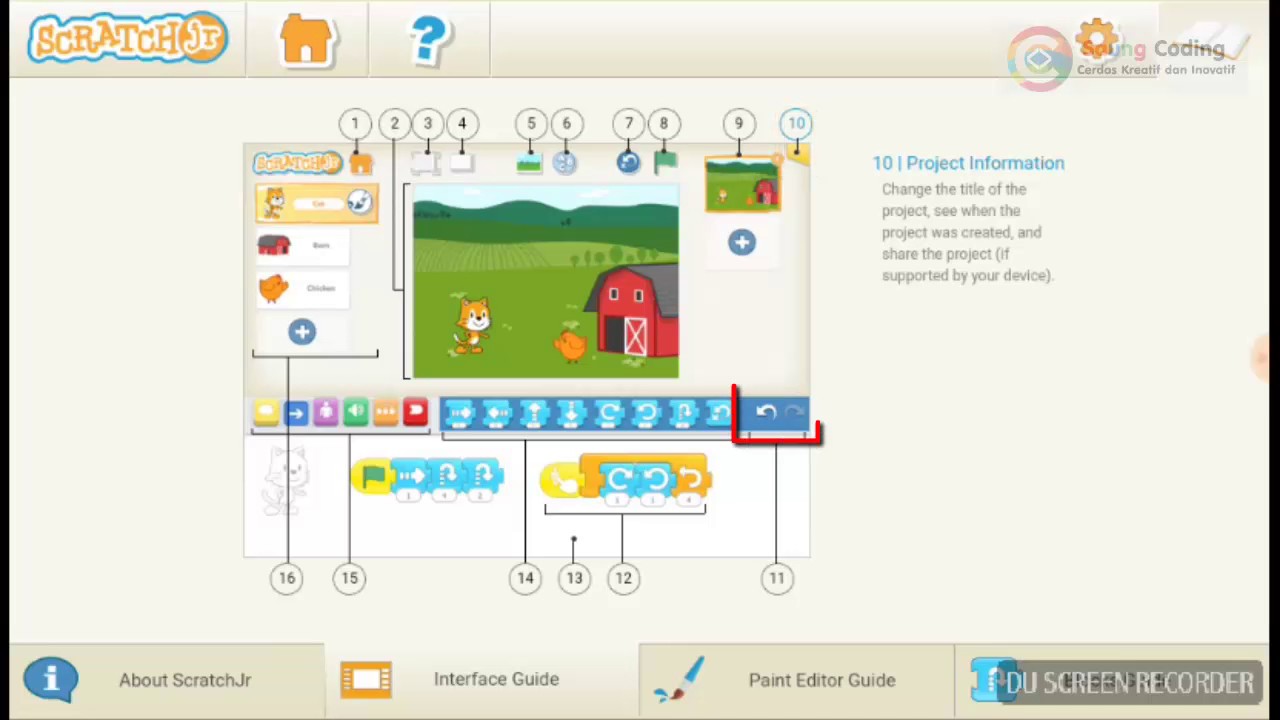
Task: Select guide marker number 3
Action: tap(428, 124)
